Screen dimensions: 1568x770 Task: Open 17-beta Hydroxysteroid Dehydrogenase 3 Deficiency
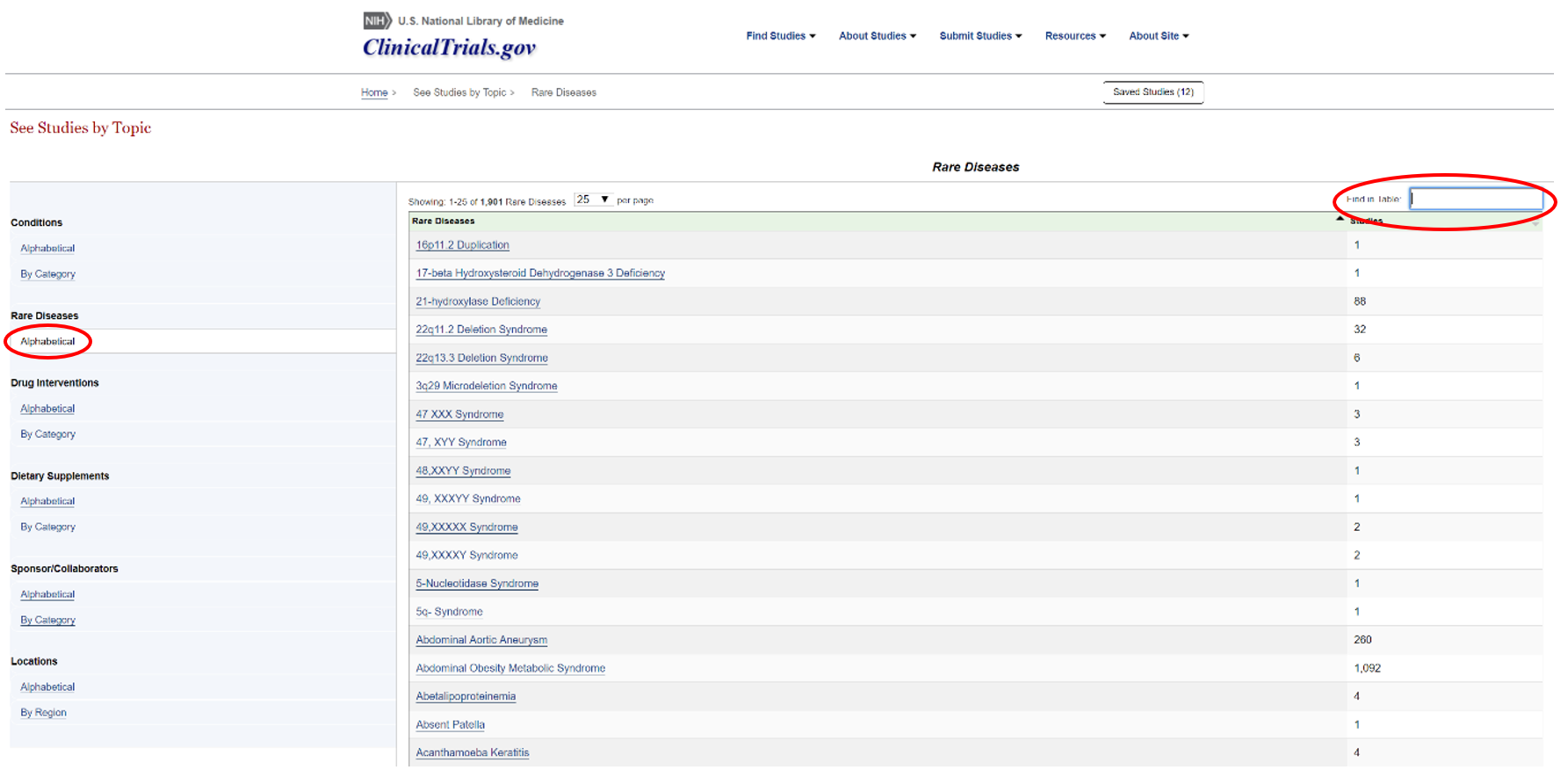coord(540,273)
